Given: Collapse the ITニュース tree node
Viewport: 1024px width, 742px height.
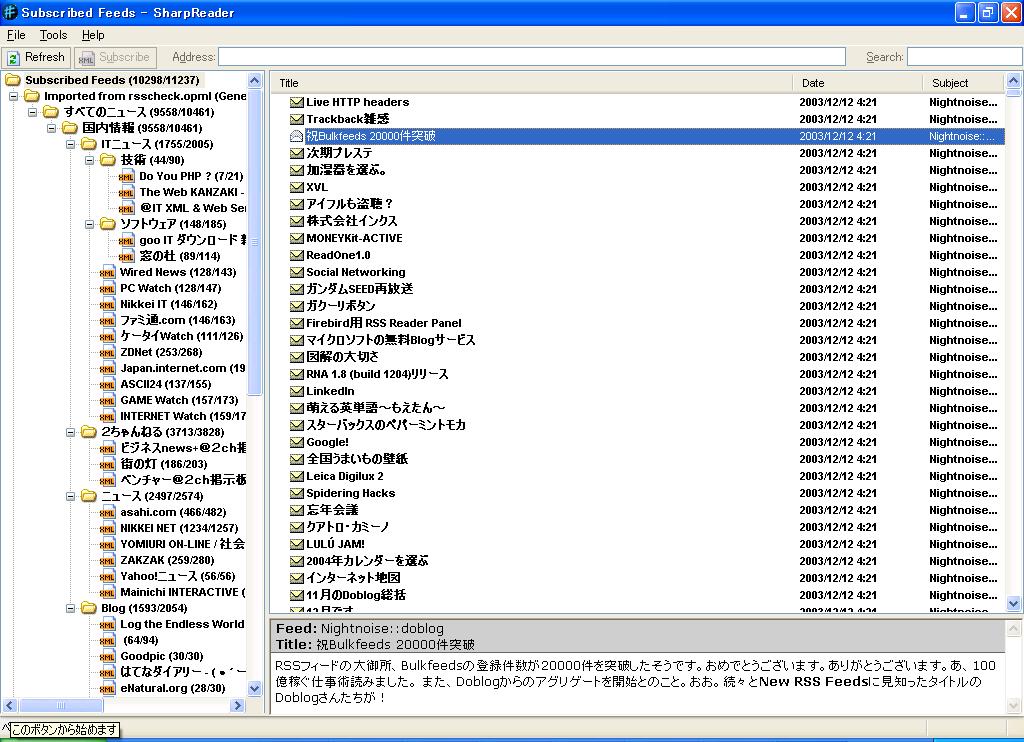Looking at the screenshot, I should [71, 144].
